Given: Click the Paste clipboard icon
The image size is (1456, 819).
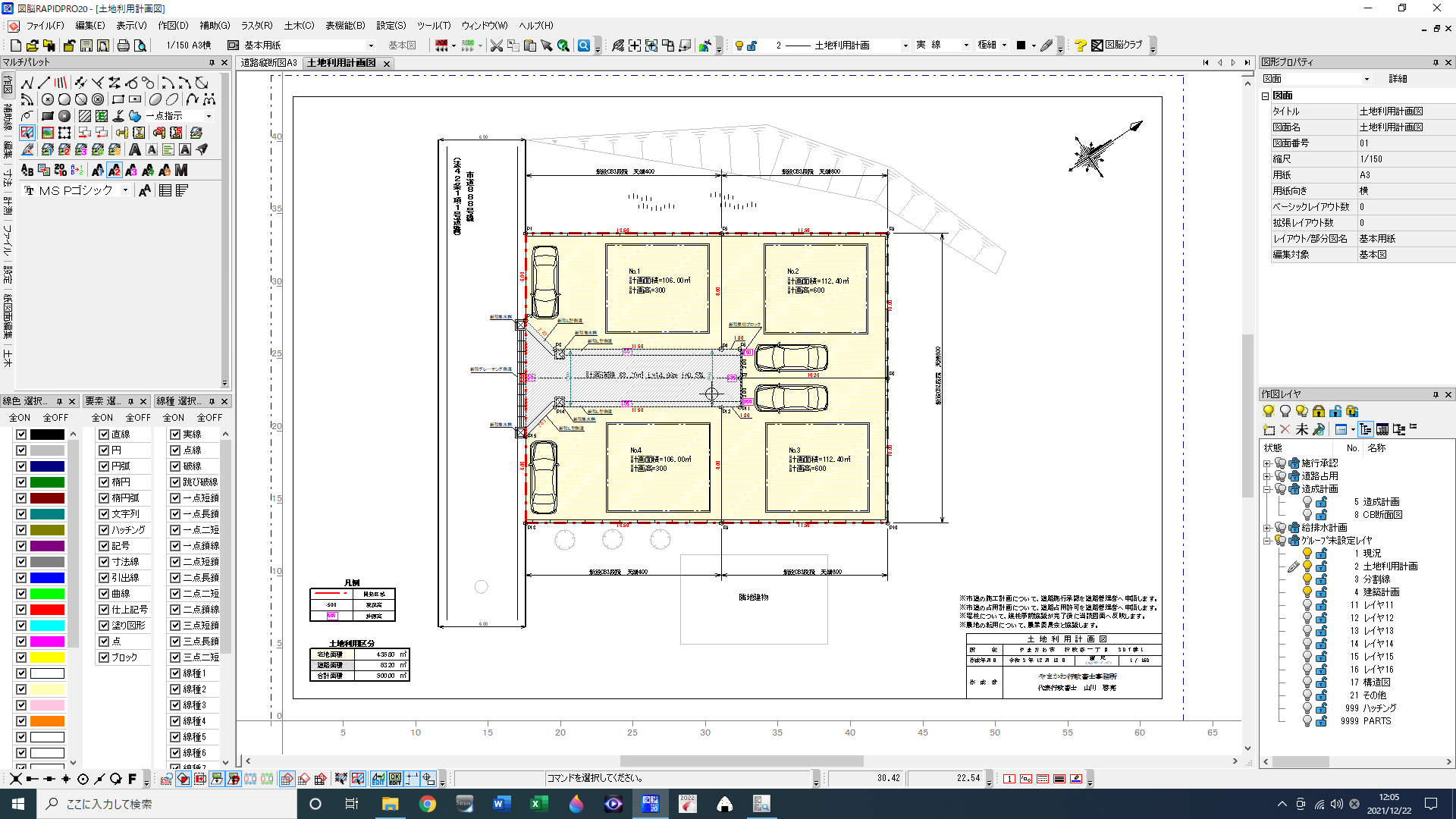Looking at the screenshot, I should (x=530, y=45).
